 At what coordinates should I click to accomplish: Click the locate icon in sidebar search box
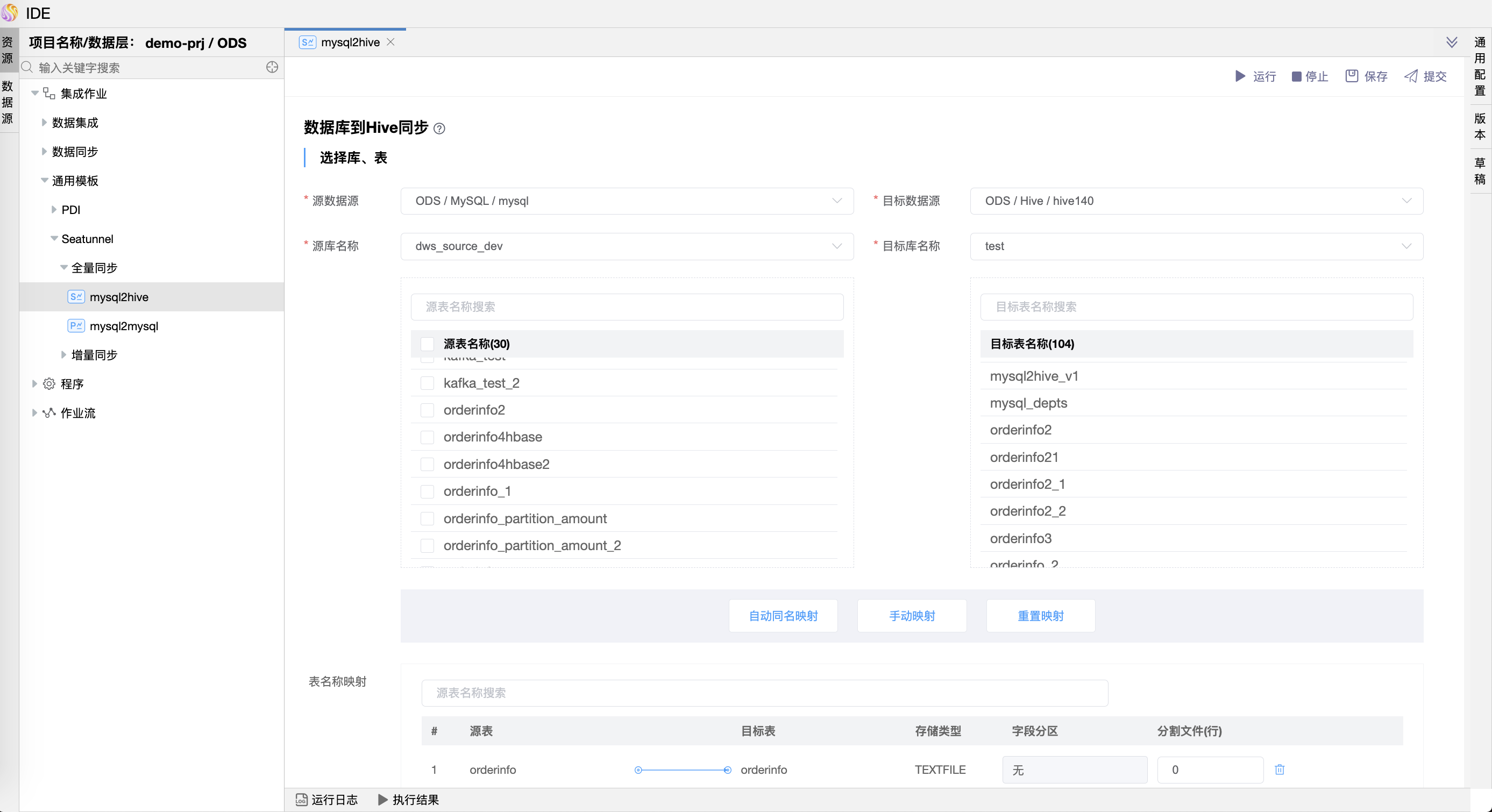click(272, 67)
